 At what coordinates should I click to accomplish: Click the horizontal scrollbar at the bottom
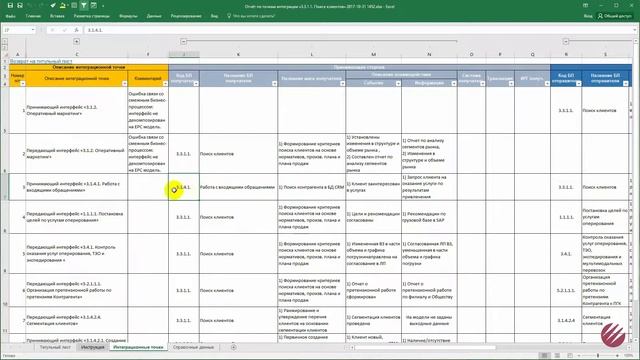(x=426, y=348)
